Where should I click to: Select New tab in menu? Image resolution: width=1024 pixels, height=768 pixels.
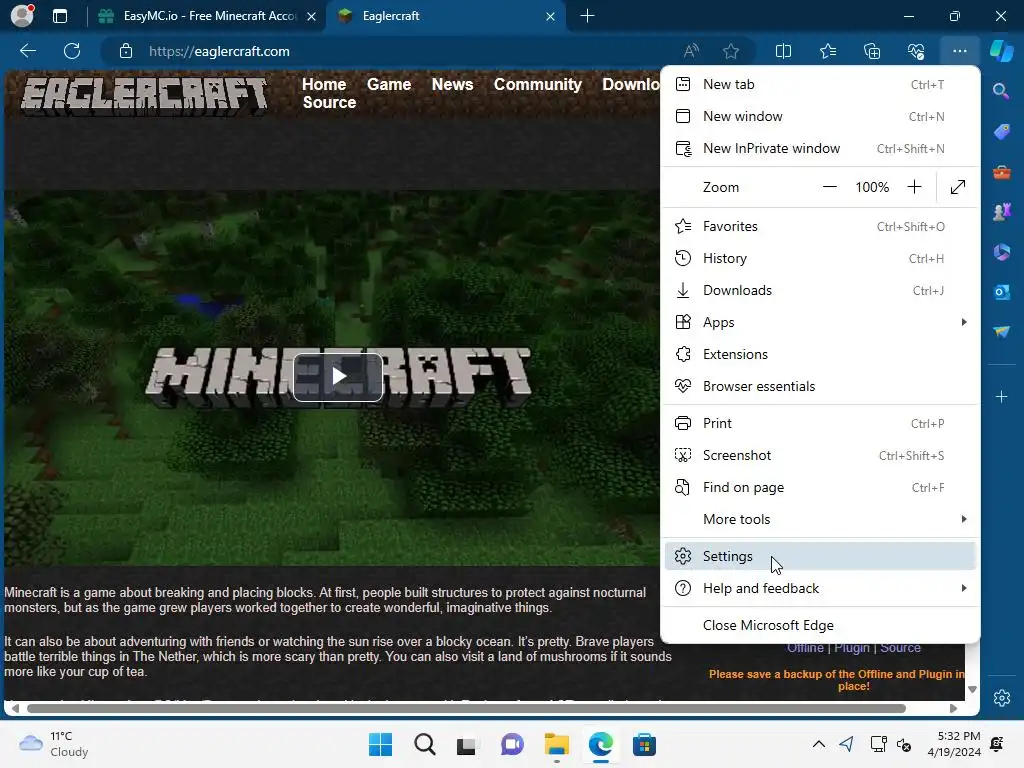pyautogui.click(x=820, y=84)
